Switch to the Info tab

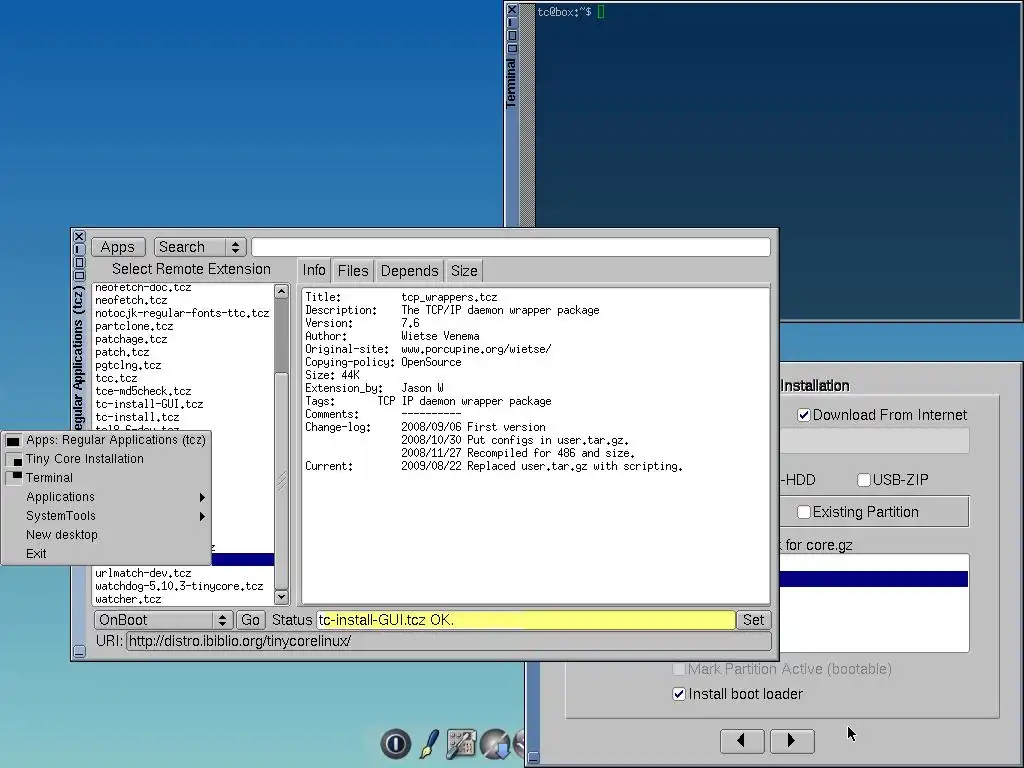pyautogui.click(x=314, y=270)
